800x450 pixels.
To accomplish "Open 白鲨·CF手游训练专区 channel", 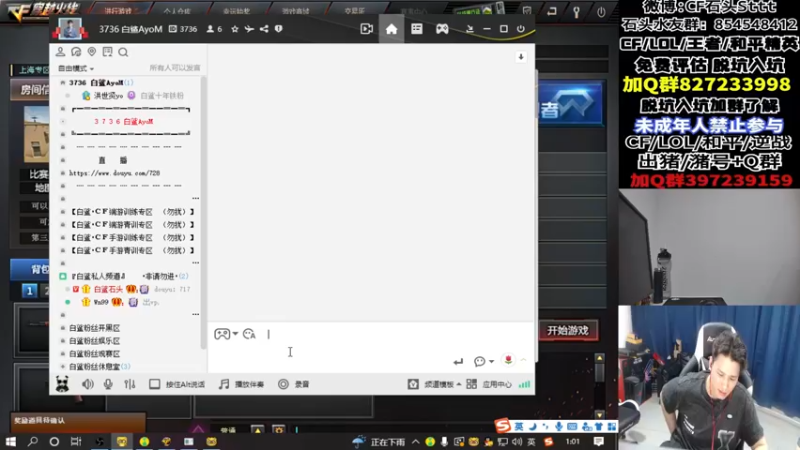I will click(x=132, y=237).
